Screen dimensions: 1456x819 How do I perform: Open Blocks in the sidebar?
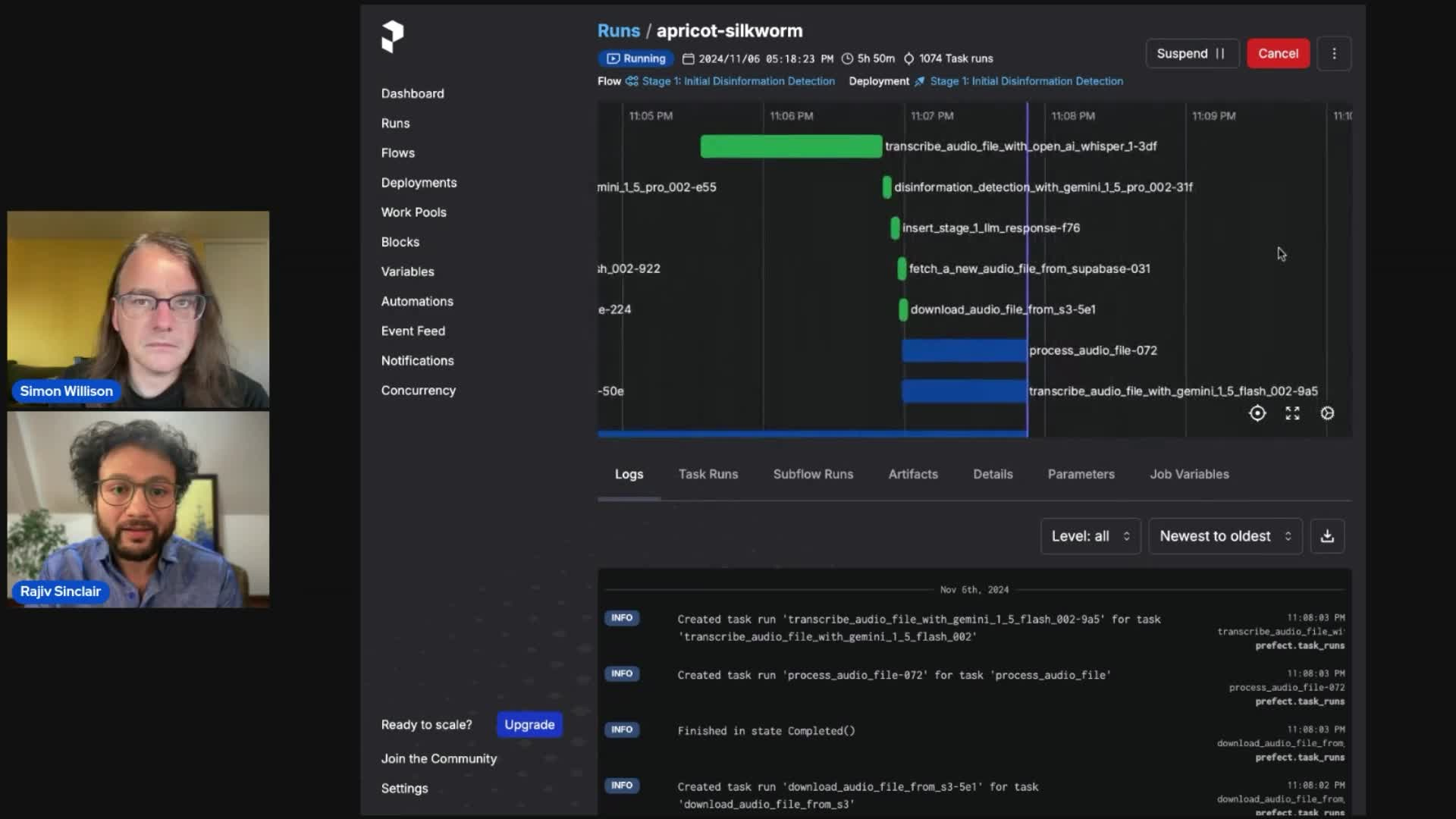pos(400,242)
